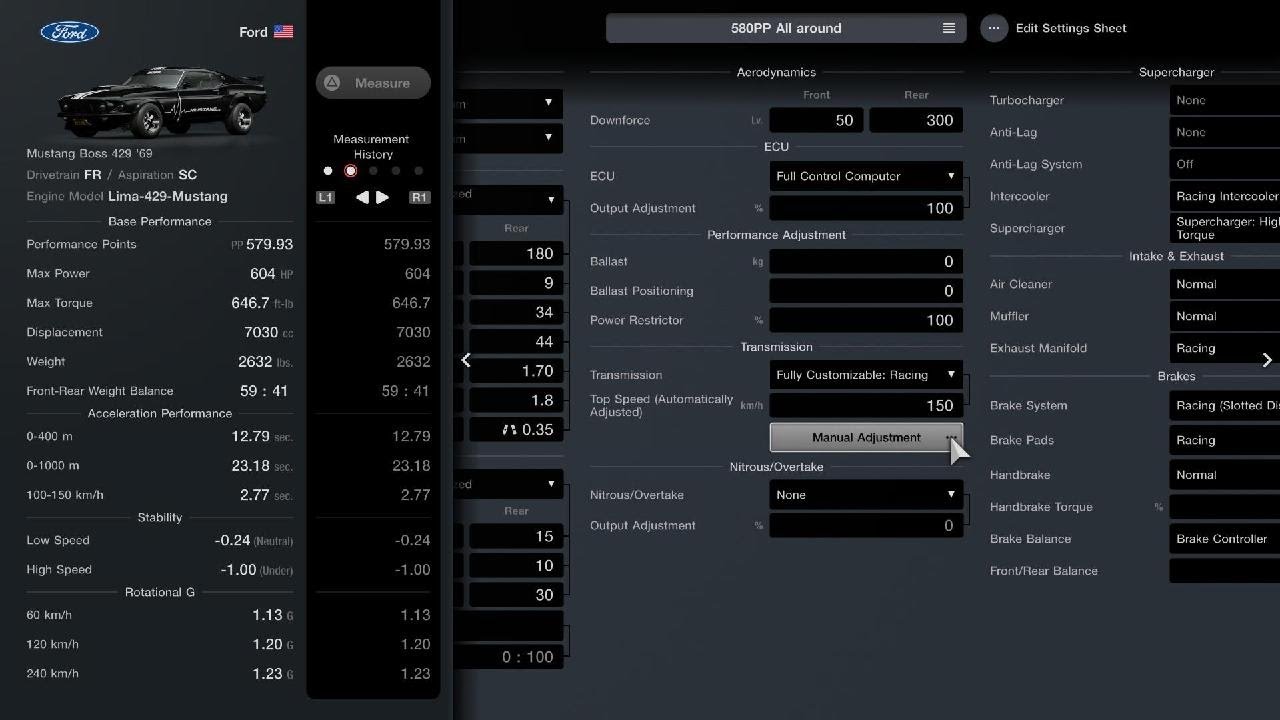The width and height of the screenshot is (1280, 720).
Task: Open the Air Cleaner Normal dropdown
Action: point(1225,284)
